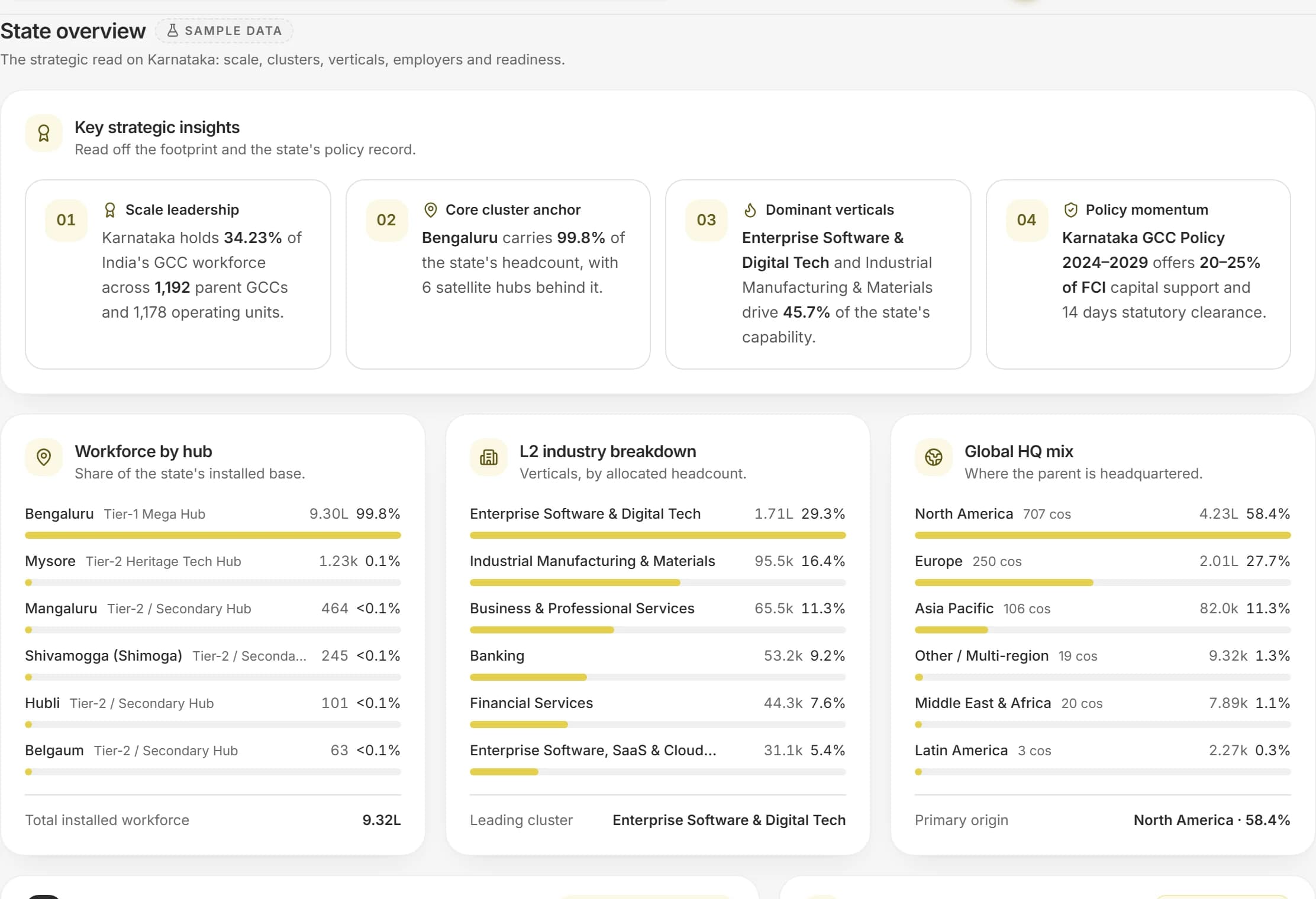Select insight card 03 number badge

click(707, 220)
